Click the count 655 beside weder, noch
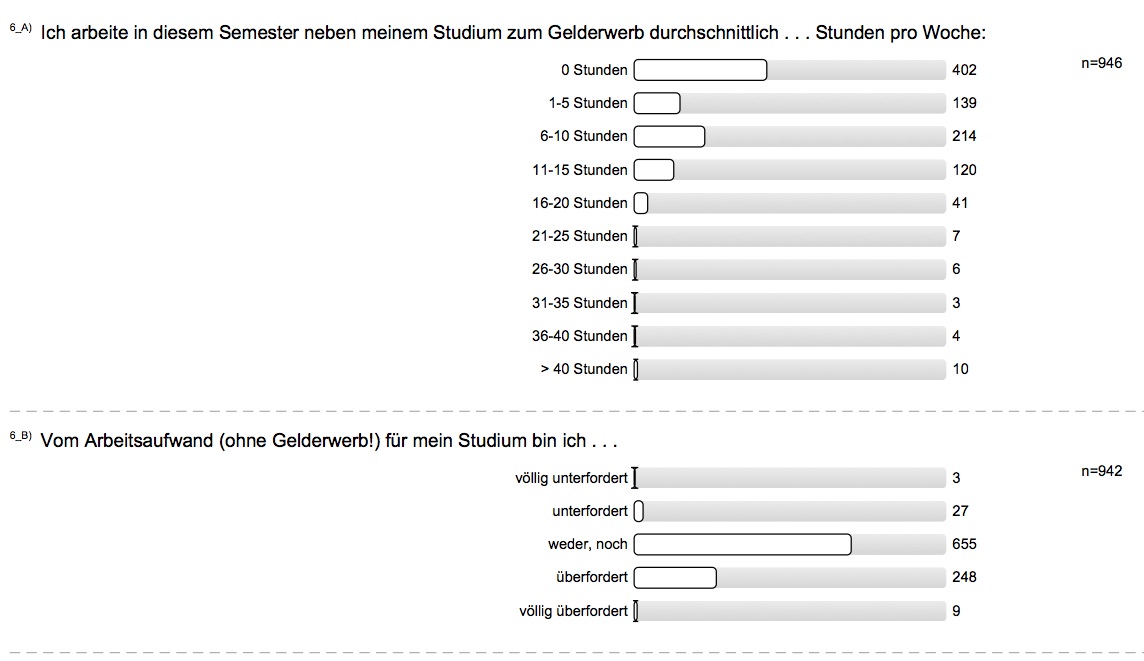The width and height of the screenshot is (1144, 661). 964,544
